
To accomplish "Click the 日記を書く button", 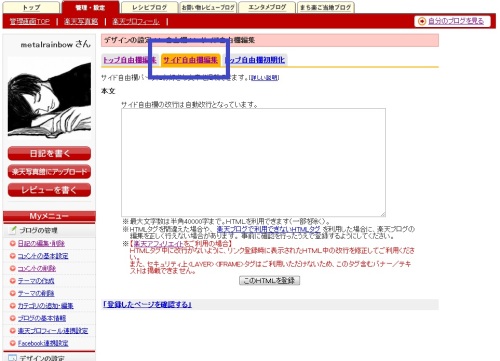I will click(49, 153).
